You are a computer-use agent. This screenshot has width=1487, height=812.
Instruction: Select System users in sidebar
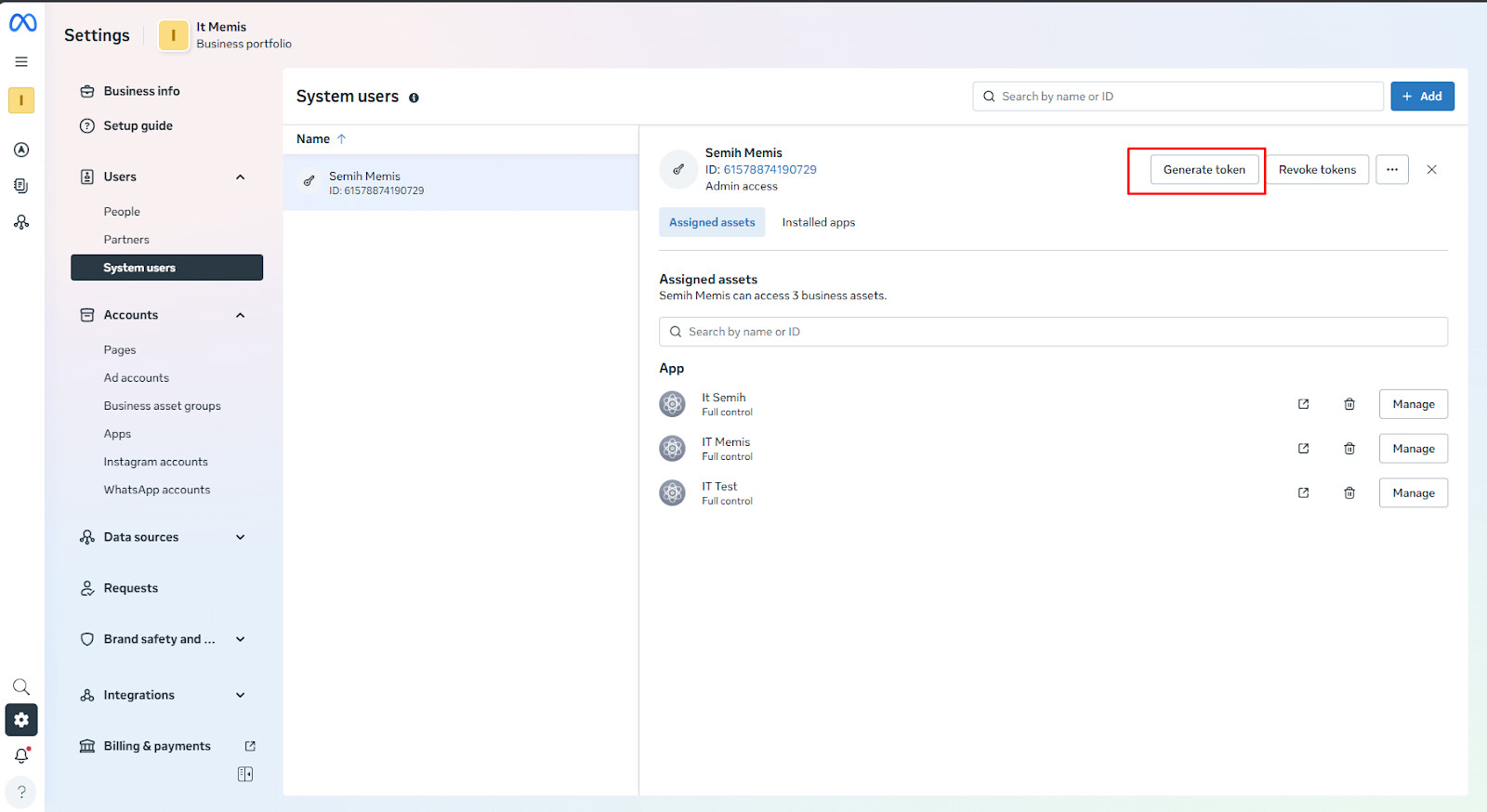(x=166, y=268)
